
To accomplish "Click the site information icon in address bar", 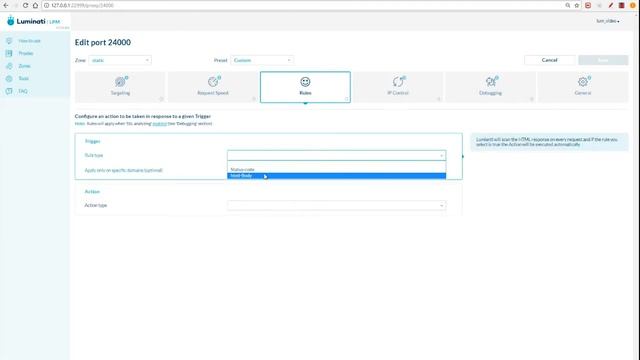I will pyautogui.click(x=47, y=5).
